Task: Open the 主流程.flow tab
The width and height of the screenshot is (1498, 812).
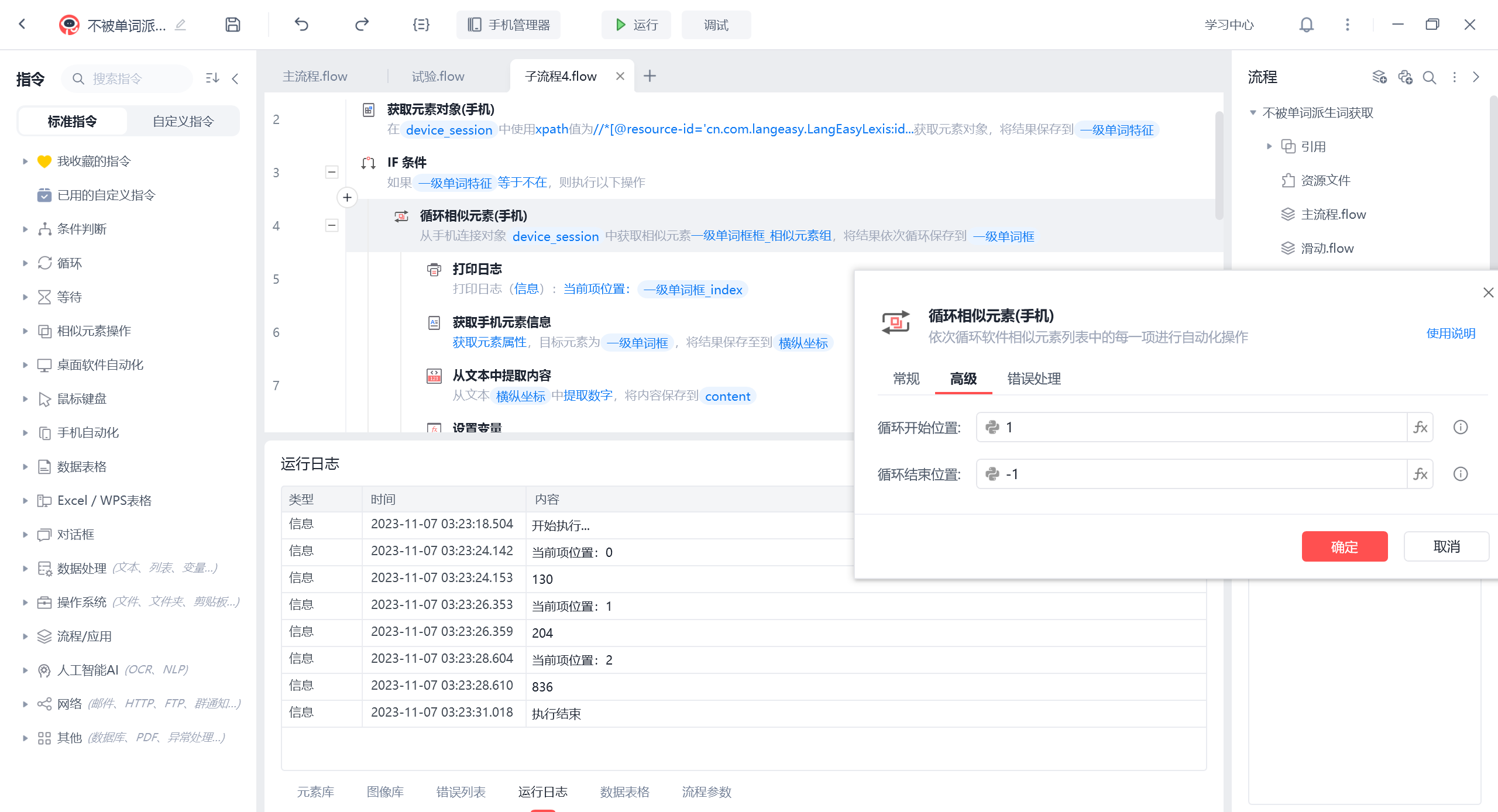Action: point(315,77)
